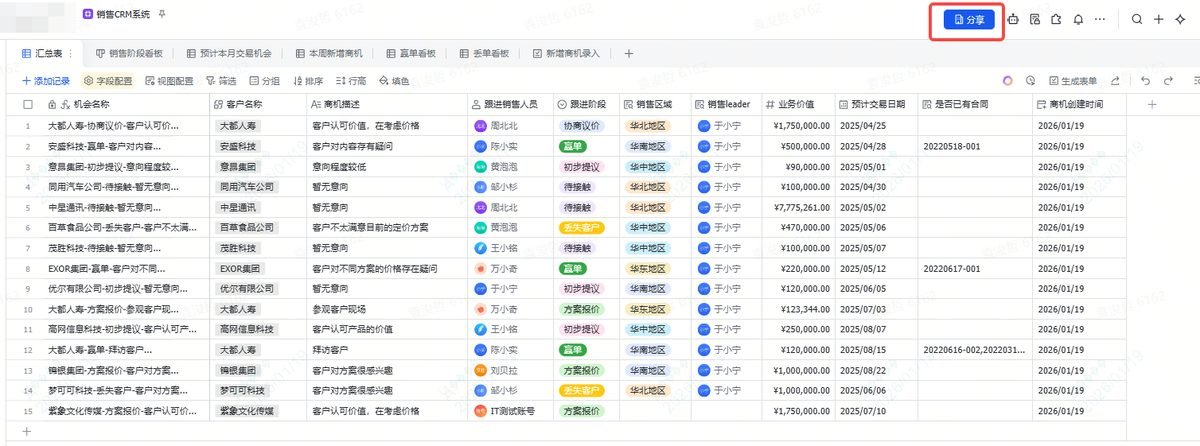Add a new column with header plus
This screenshot has height=446, width=1200.
click(x=1152, y=104)
